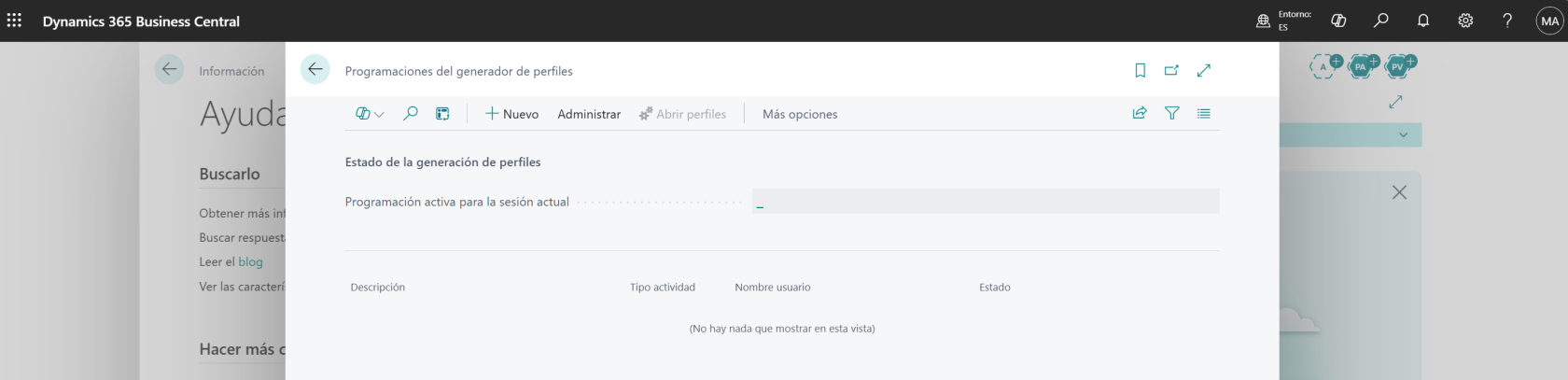This screenshot has width=1568, height=380.
Task: Open the analysis mode icon
Action: click(442, 114)
